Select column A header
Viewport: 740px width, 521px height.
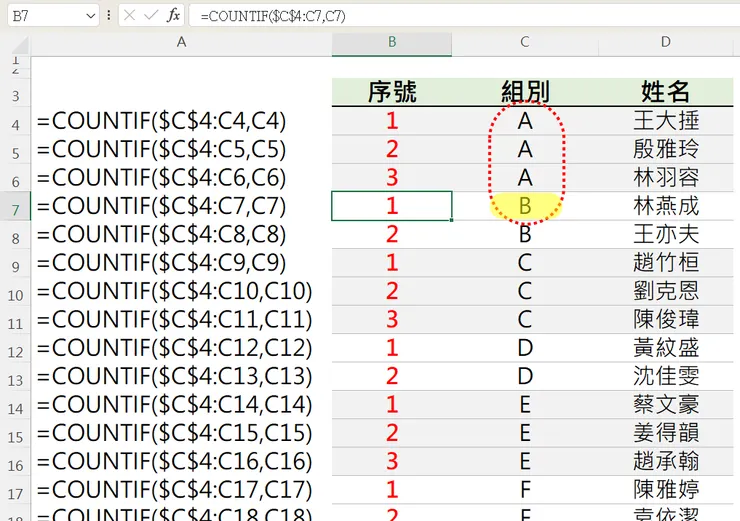(181, 42)
